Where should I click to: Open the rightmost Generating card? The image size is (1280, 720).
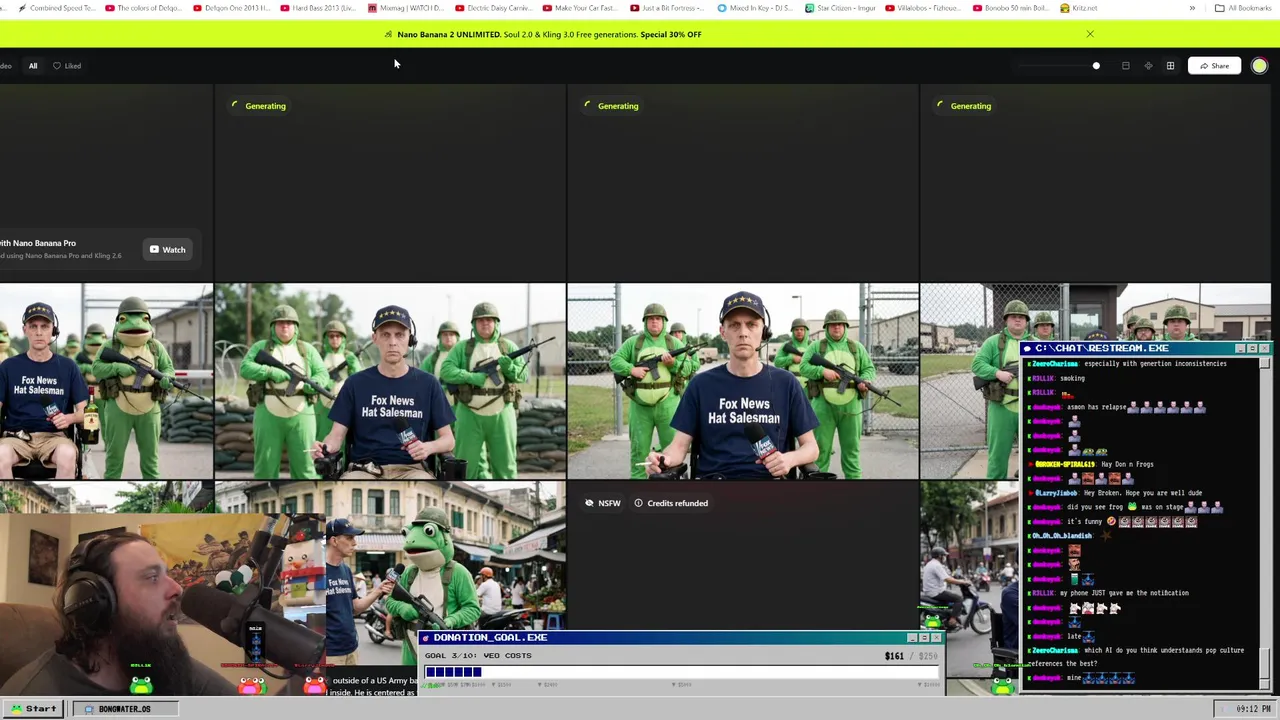[1095, 183]
